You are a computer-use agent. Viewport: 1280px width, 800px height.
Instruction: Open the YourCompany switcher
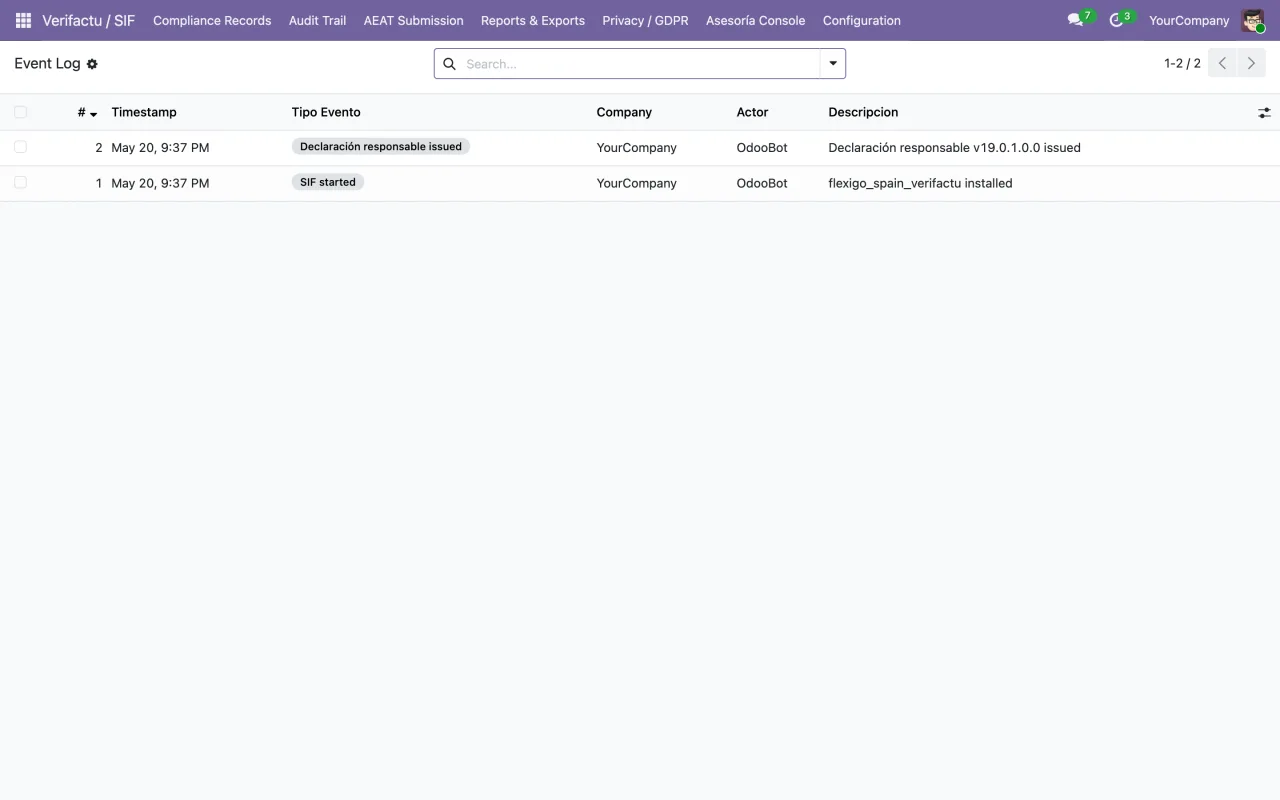(1189, 20)
